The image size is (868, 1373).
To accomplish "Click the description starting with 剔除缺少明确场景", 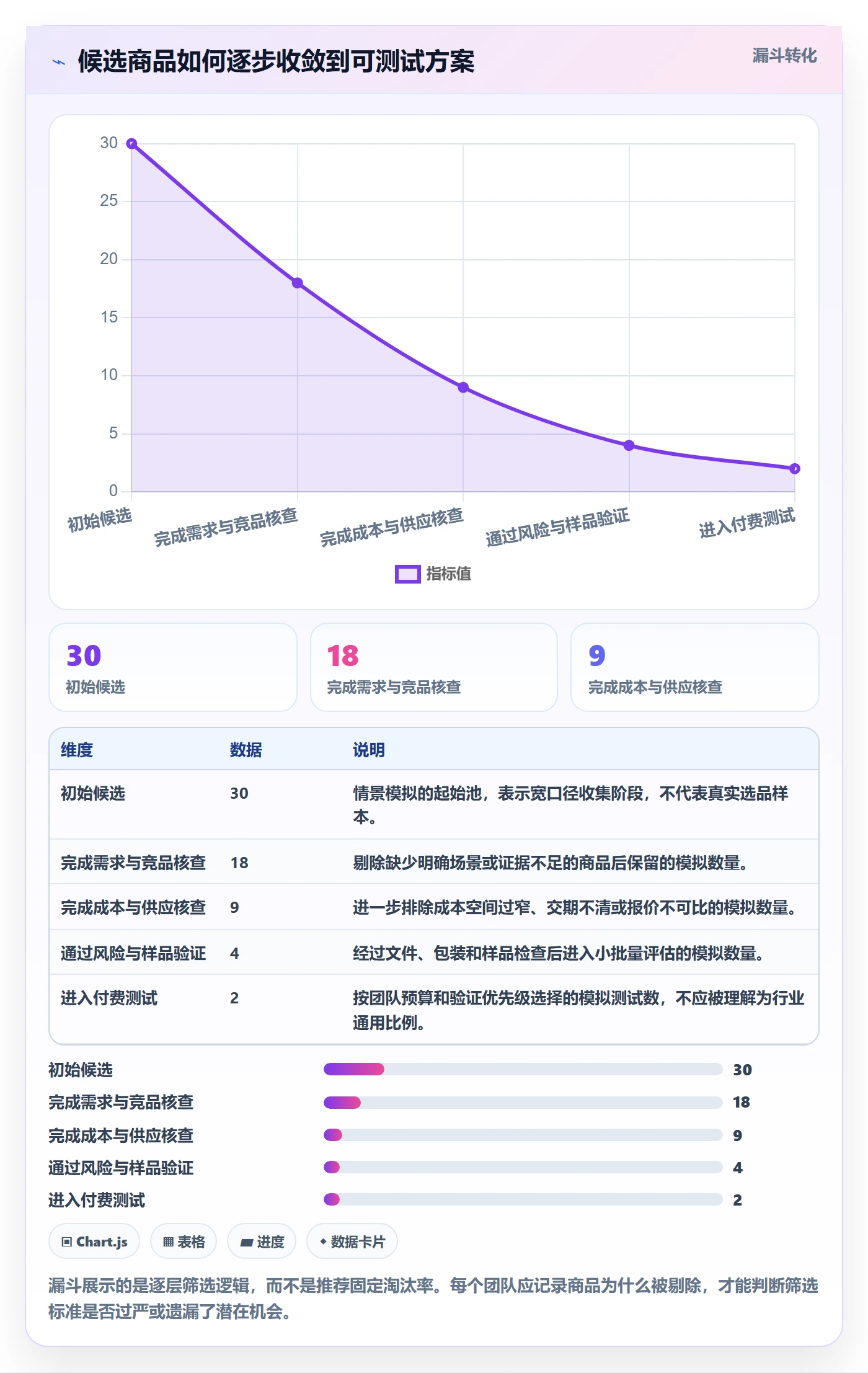I will (x=551, y=863).
